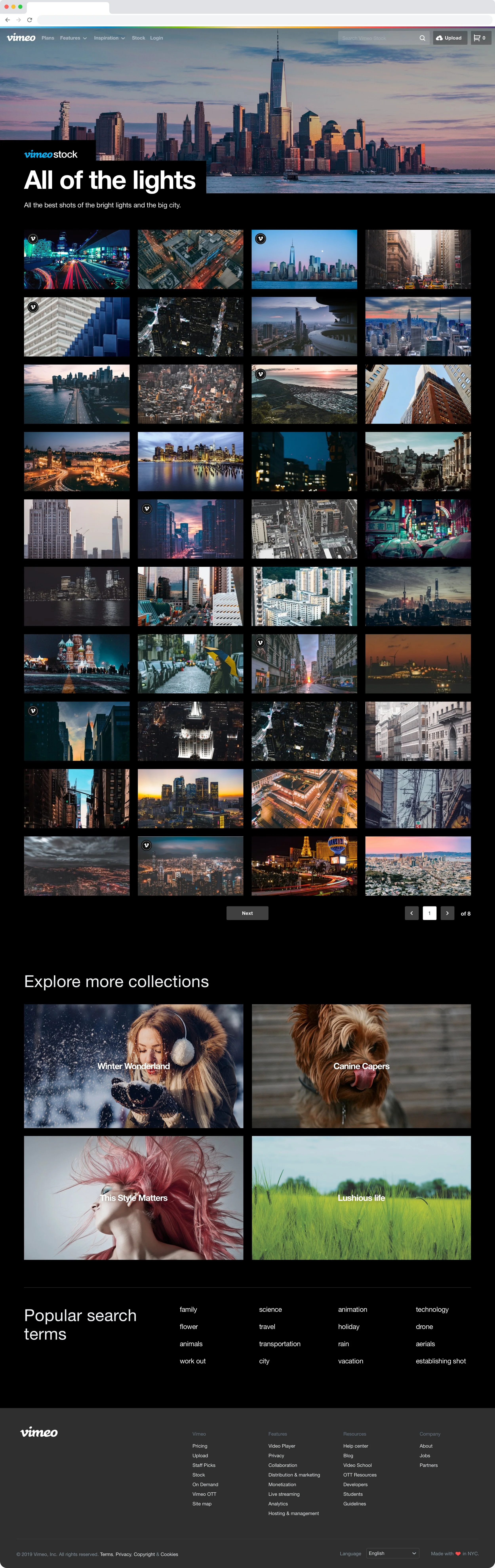Screen dimensions: 495x1568
Task: Expand the Inspiration dropdown menu
Action: [109, 38]
